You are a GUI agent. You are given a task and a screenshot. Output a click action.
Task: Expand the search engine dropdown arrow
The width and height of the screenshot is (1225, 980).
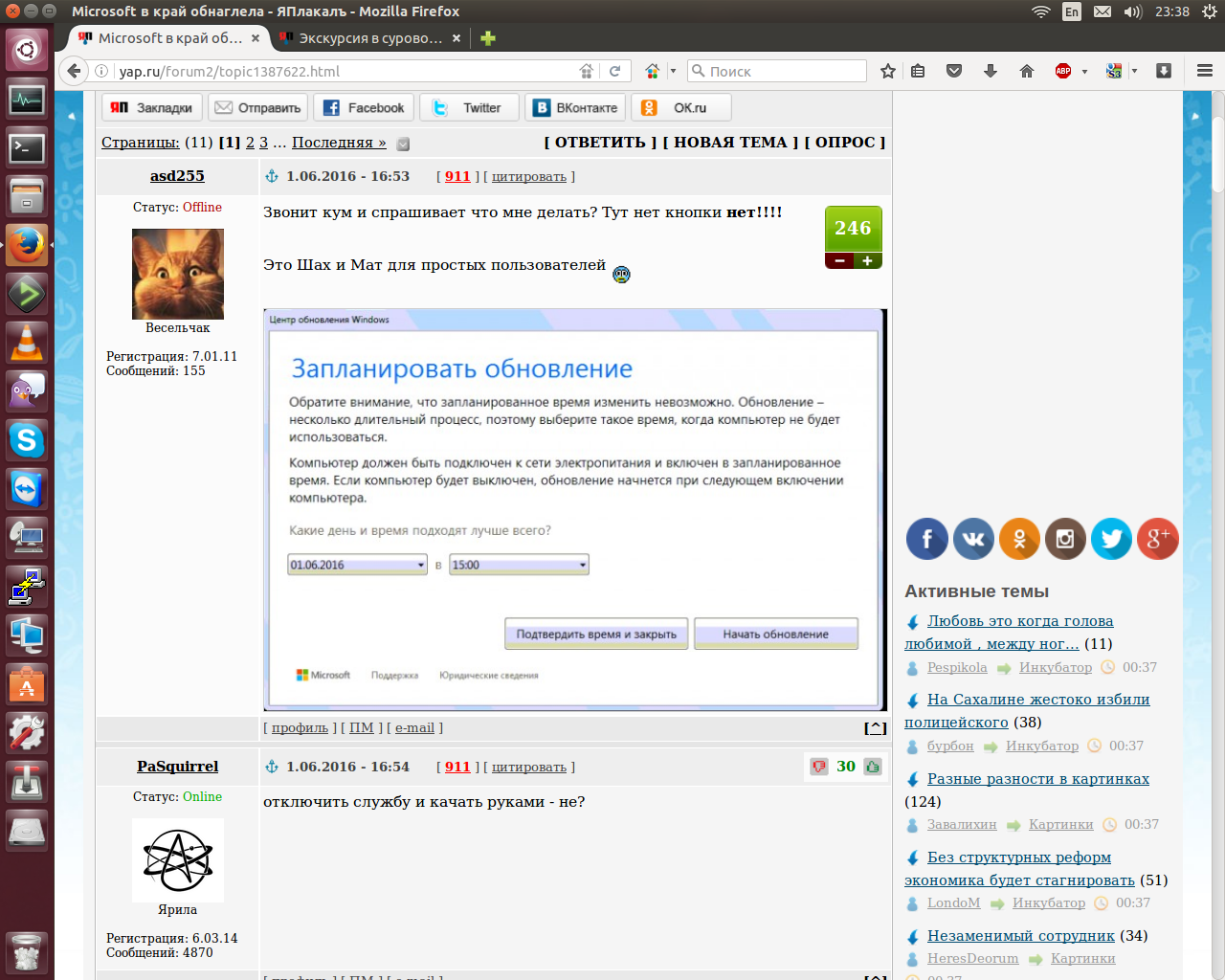(673, 71)
